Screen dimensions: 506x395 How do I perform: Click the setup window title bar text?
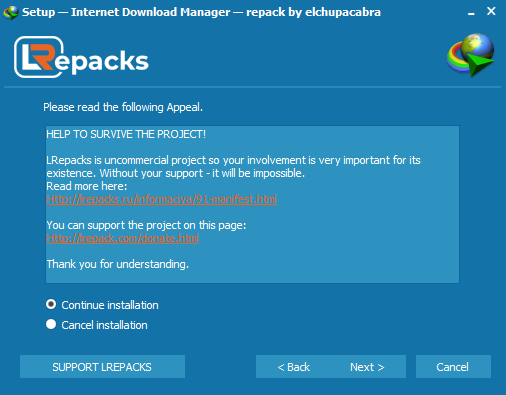pyautogui.click(x=201, y=12)
